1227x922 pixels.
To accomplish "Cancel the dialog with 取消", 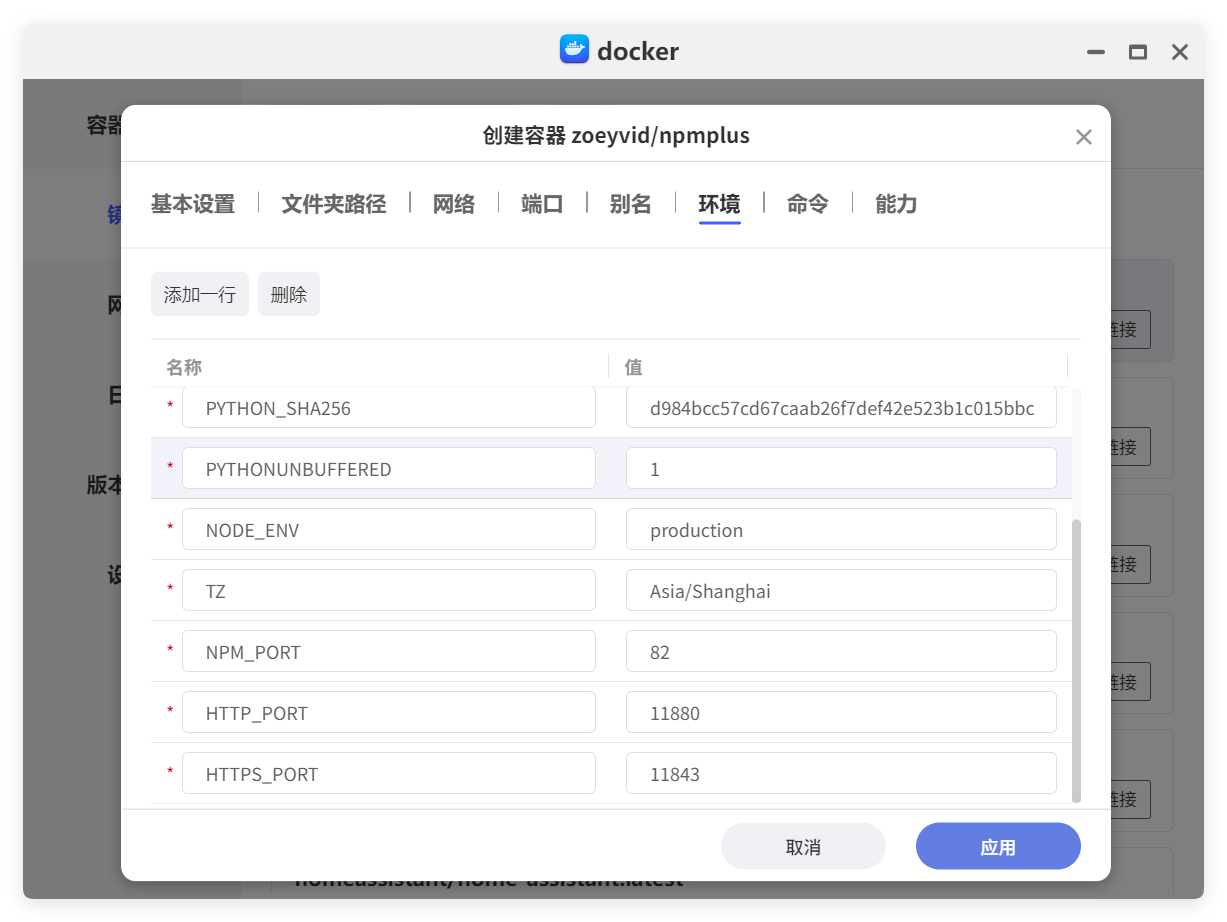I will tap(803, 845).
